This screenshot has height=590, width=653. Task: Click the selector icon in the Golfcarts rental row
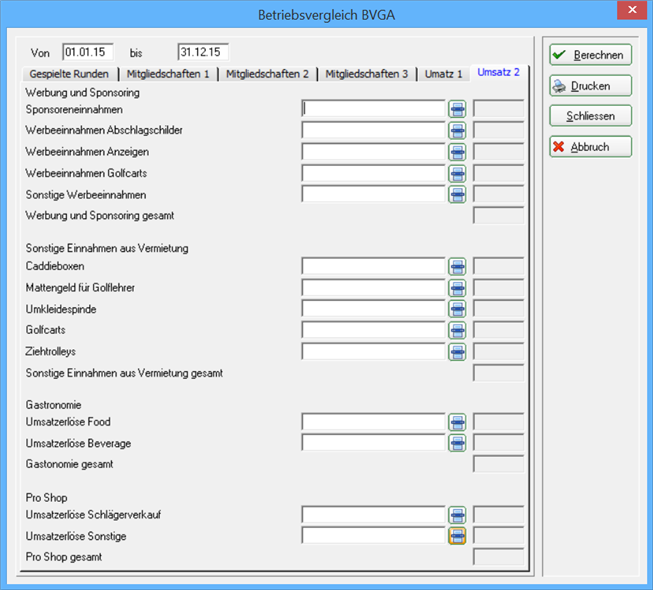pos(457,331)
